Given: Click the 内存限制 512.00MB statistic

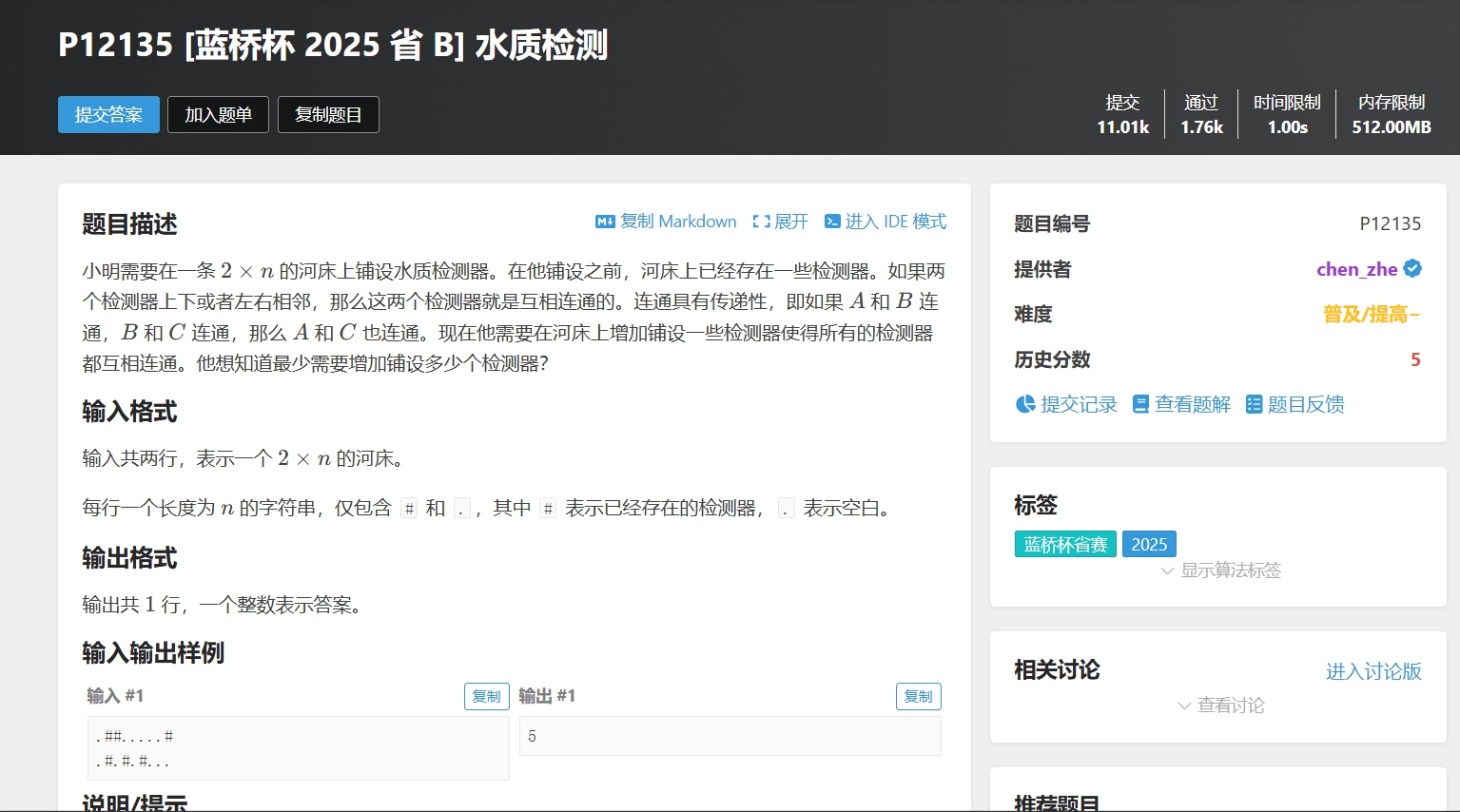Looking at the screenshot, I should (x=1392, y=114).
